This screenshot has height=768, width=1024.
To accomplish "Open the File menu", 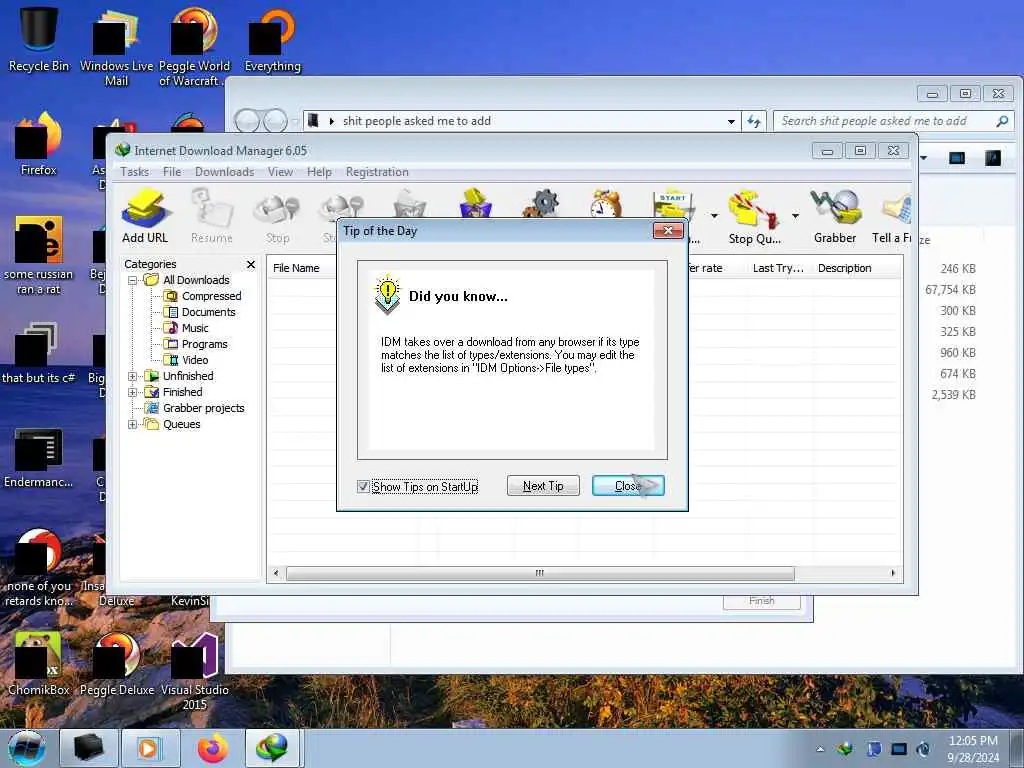I will [x=172, y=172].
